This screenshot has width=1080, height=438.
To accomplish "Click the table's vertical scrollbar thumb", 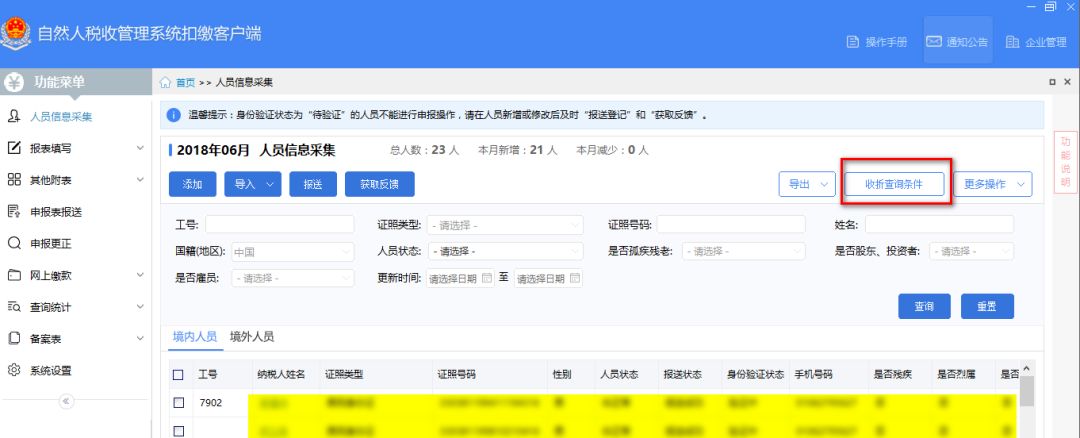I will pos(1026,391).
